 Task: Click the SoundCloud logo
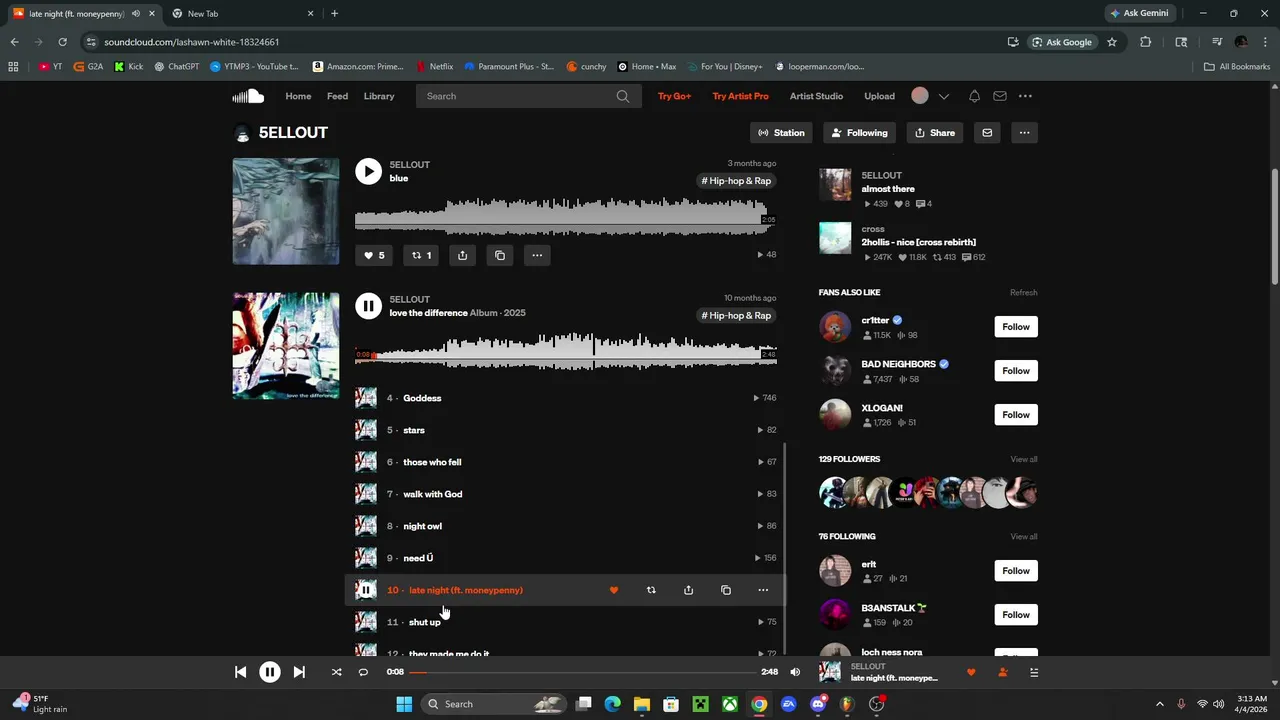pyautogui.click(x=248, y=96)
